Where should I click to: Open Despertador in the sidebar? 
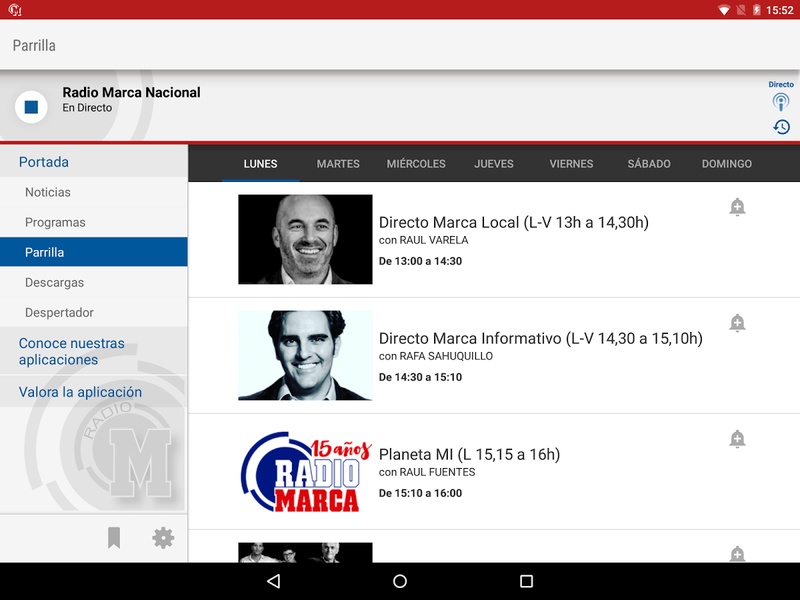pyautogui.click(x=94, y=312)
